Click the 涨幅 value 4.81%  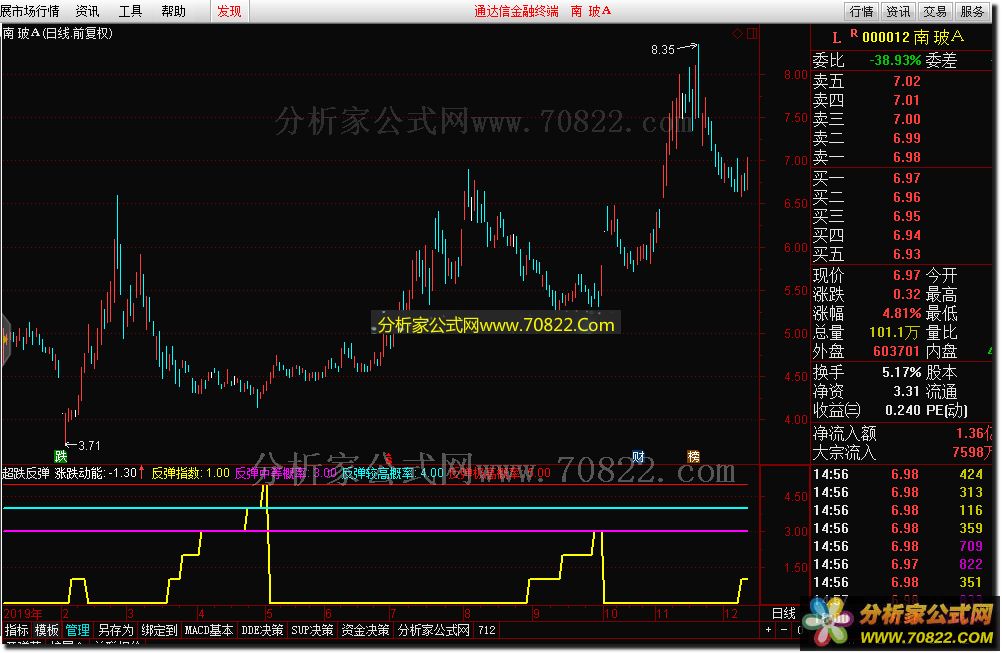pos(902,314)
